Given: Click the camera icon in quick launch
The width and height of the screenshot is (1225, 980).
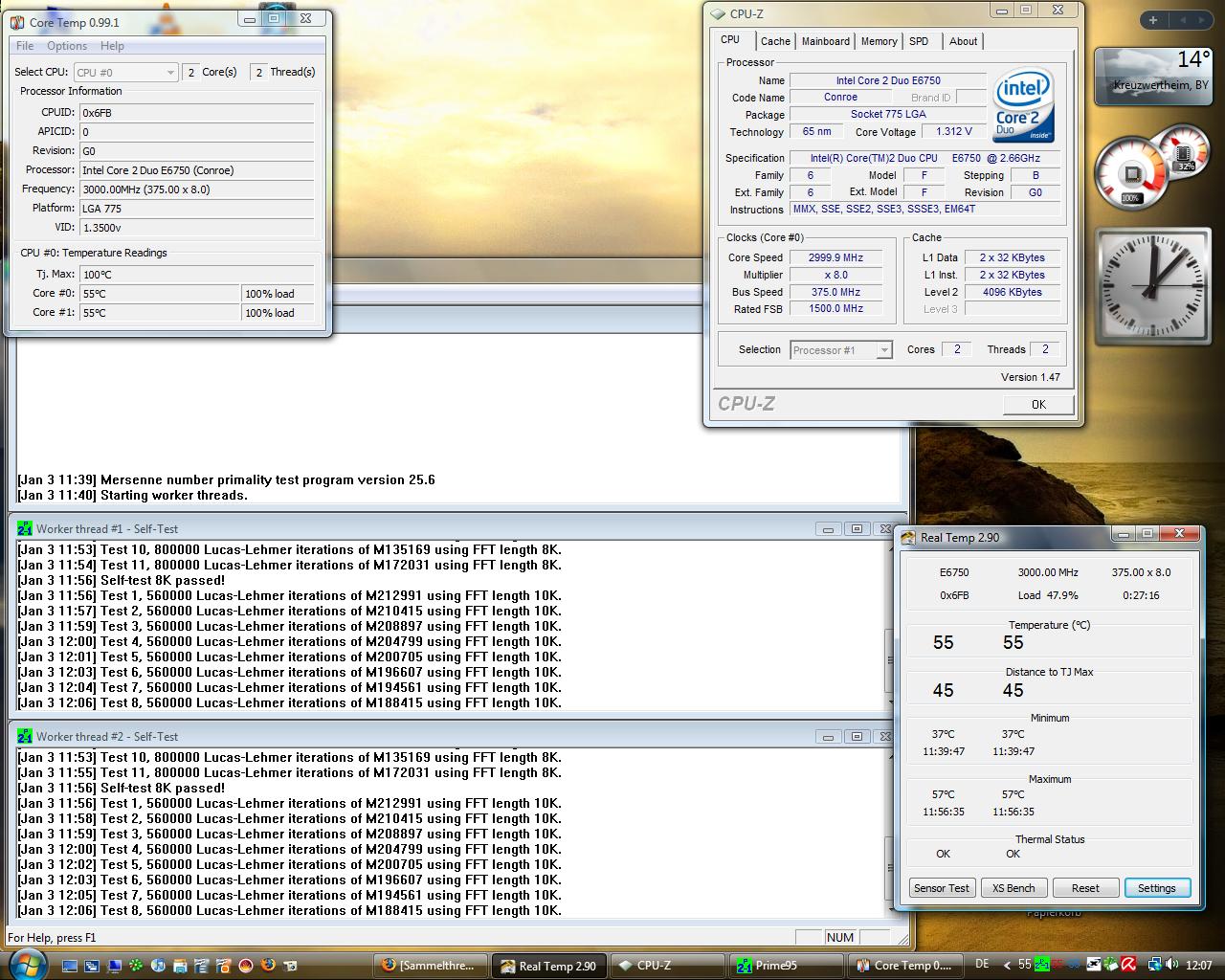Looking at the screenshot, I should pos(290,966).
